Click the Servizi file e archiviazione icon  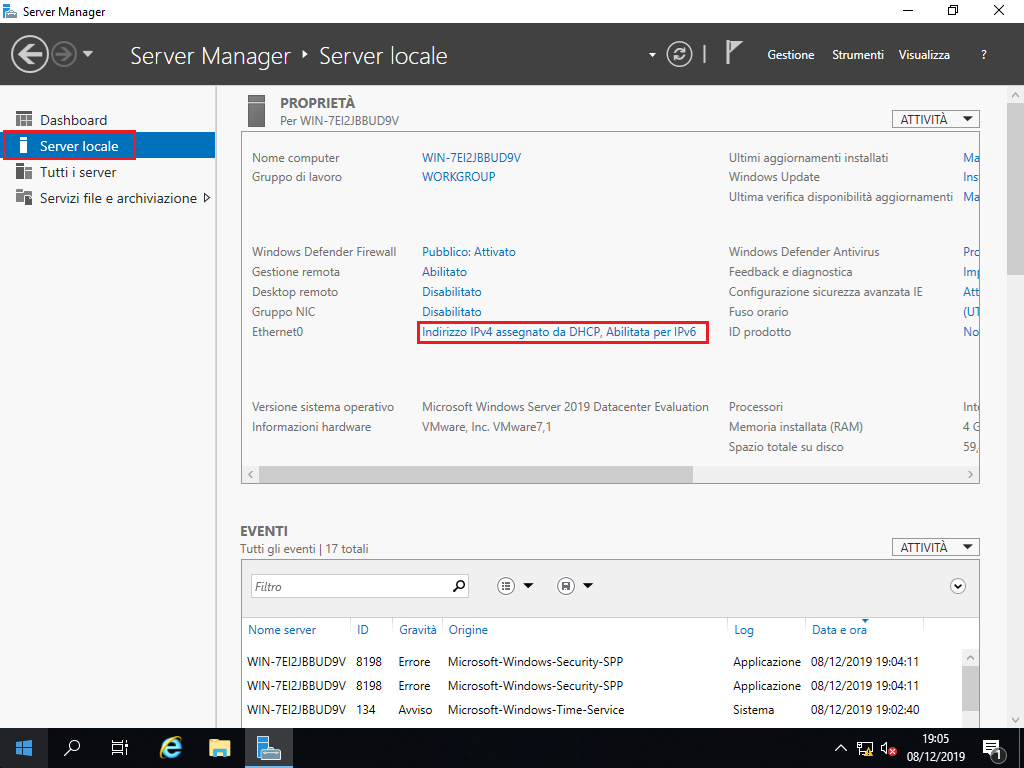point(24,197)
